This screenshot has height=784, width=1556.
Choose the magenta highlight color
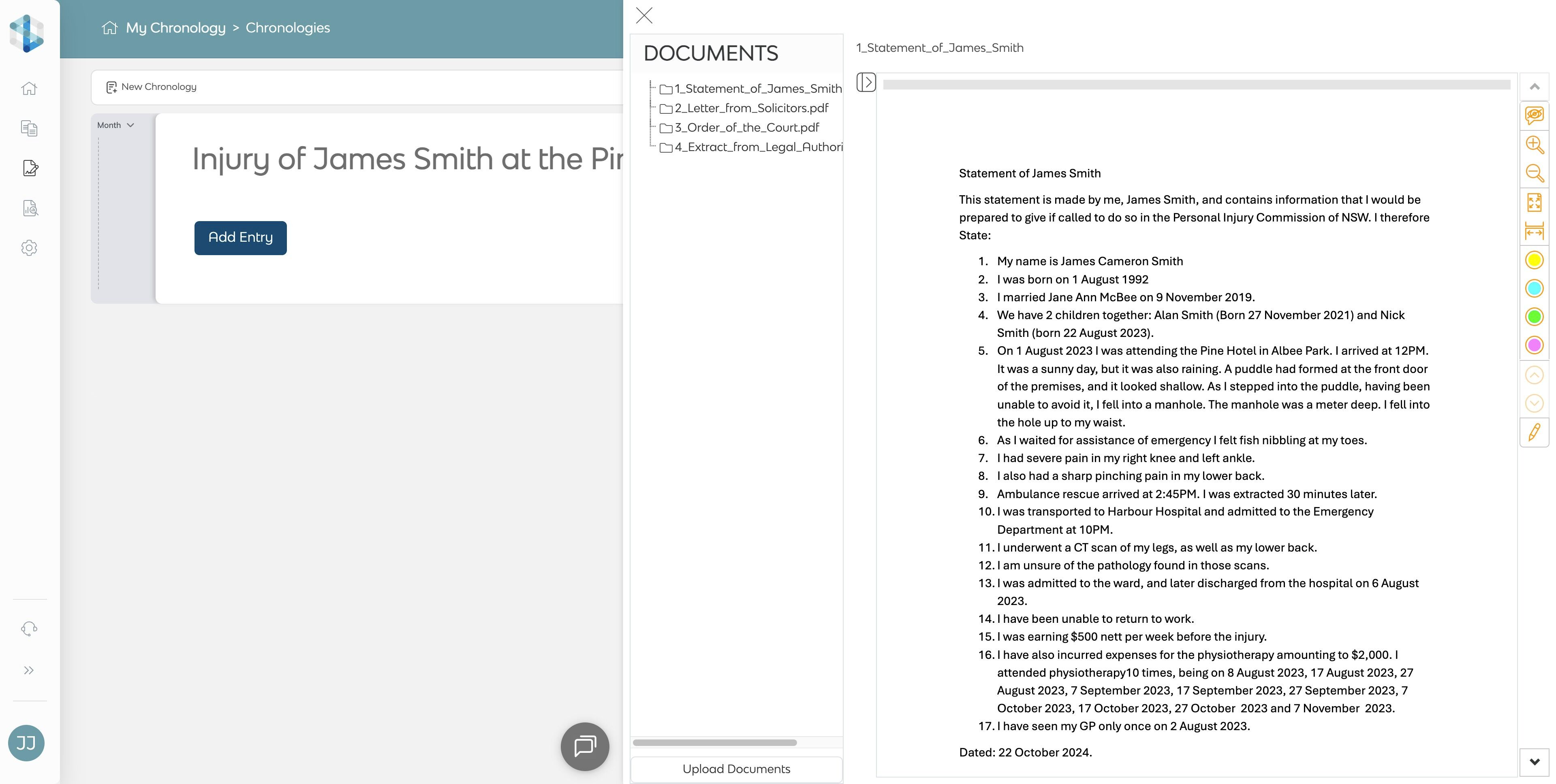1534,345
